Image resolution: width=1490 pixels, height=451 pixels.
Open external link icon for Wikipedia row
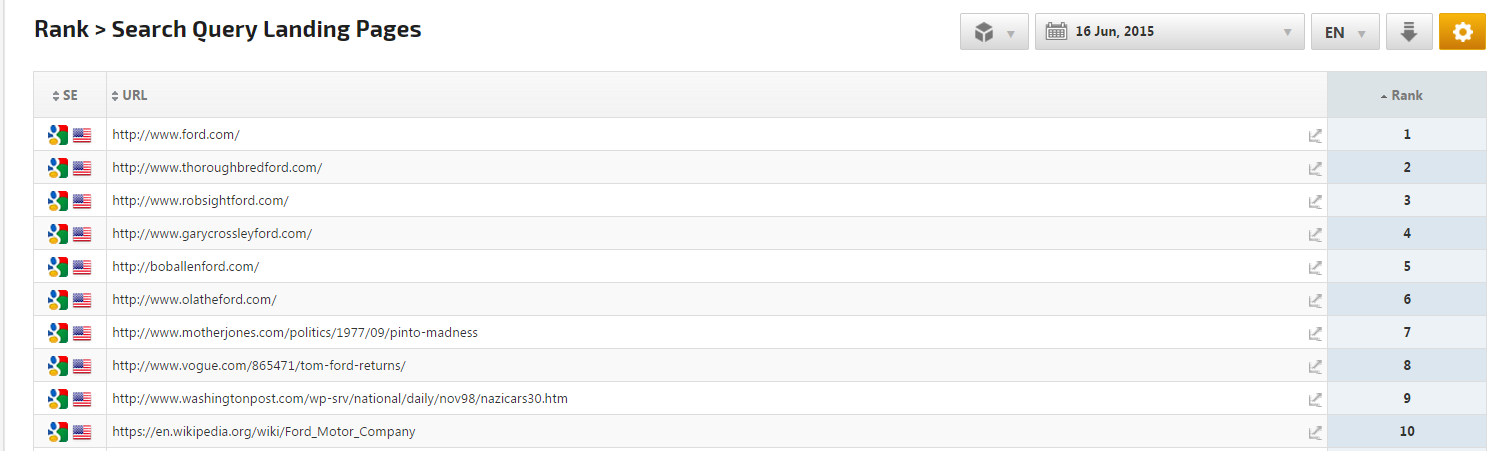click(x=1315, y=432)
